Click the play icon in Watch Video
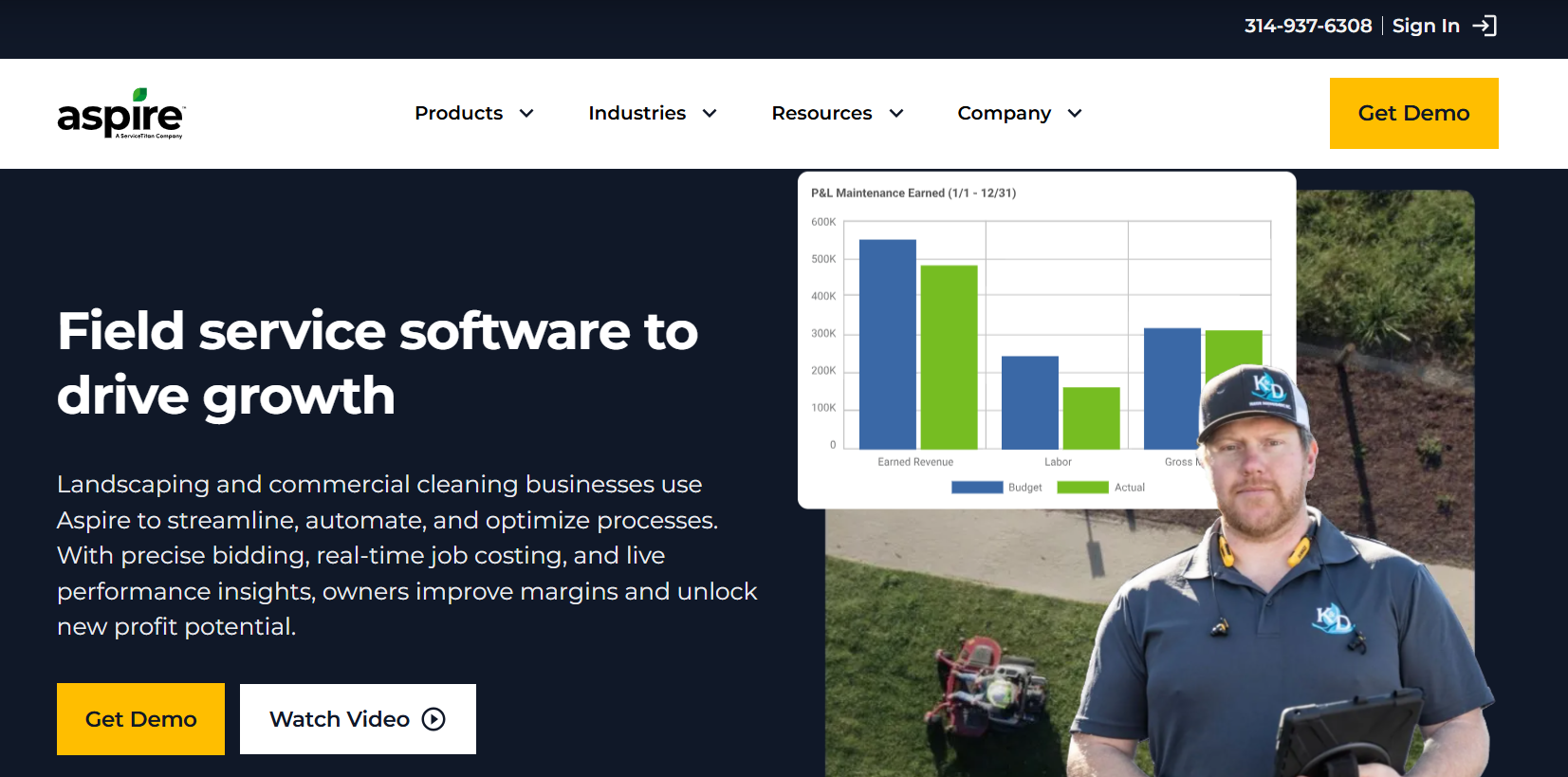Viewport: 1568px width, 777px height. click(x=434, y=719)
